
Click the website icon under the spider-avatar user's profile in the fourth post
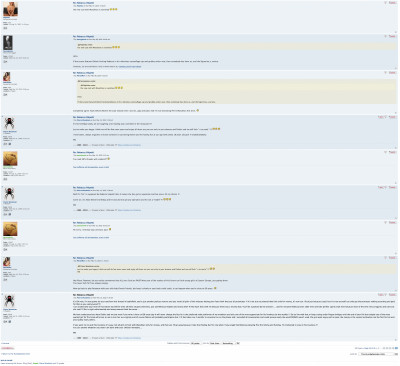pyautogui.click(x=10, y=144)
